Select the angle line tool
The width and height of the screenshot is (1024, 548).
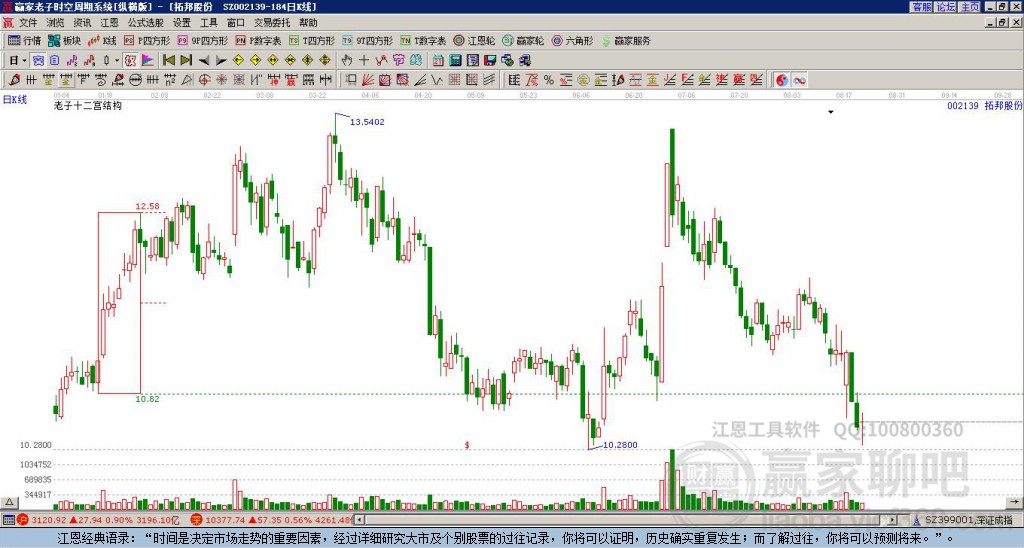[x=421, y=80]
